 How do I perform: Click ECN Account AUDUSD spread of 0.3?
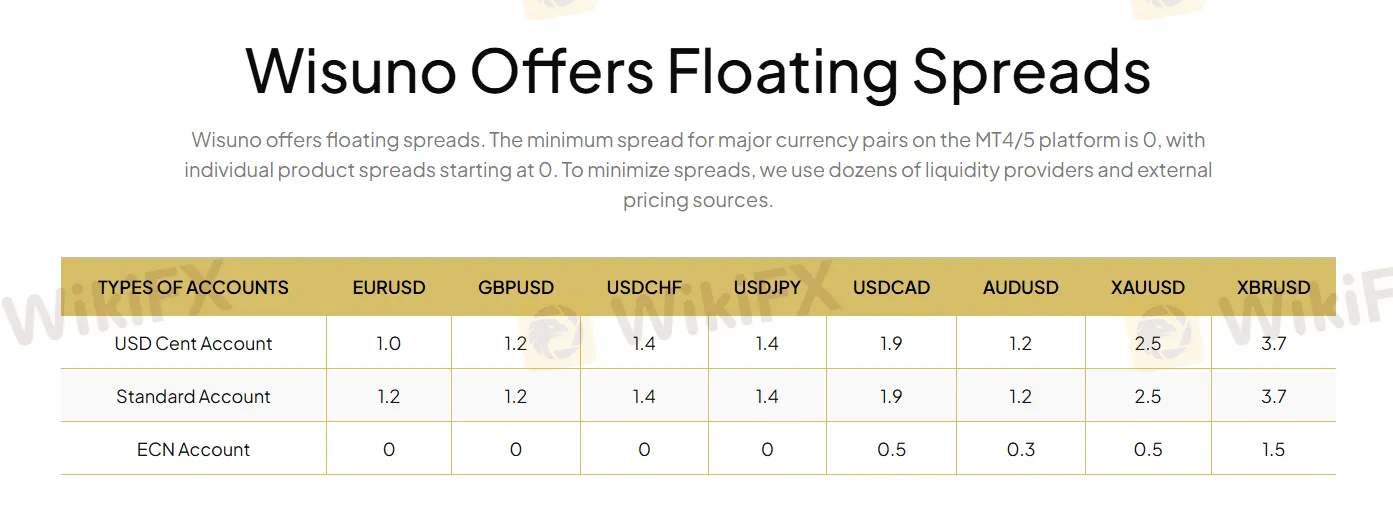[1020, 450]
